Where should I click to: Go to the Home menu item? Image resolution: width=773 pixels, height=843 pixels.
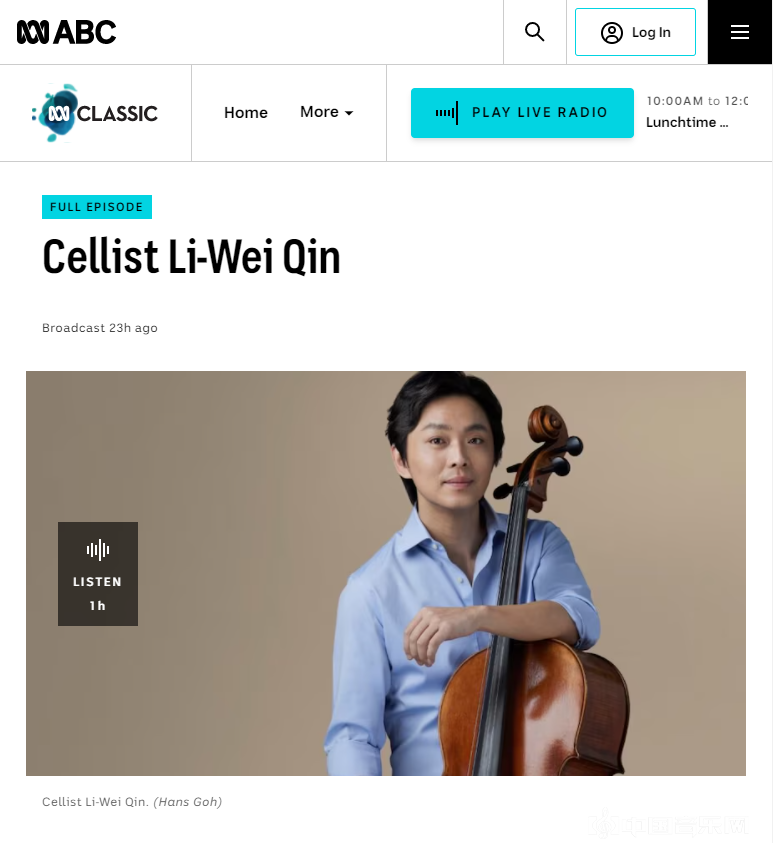coord(246,112)
